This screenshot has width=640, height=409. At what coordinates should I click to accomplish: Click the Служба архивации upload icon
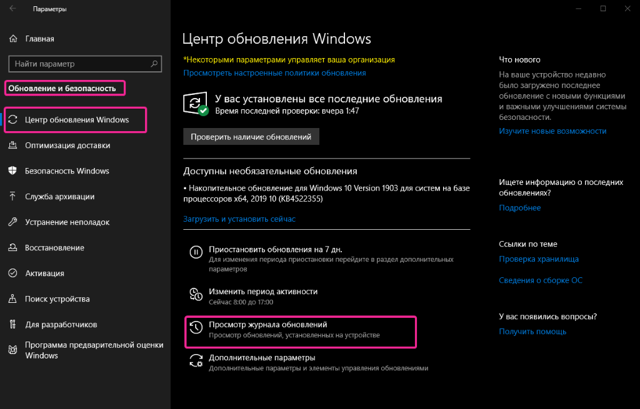pos(13,196)
